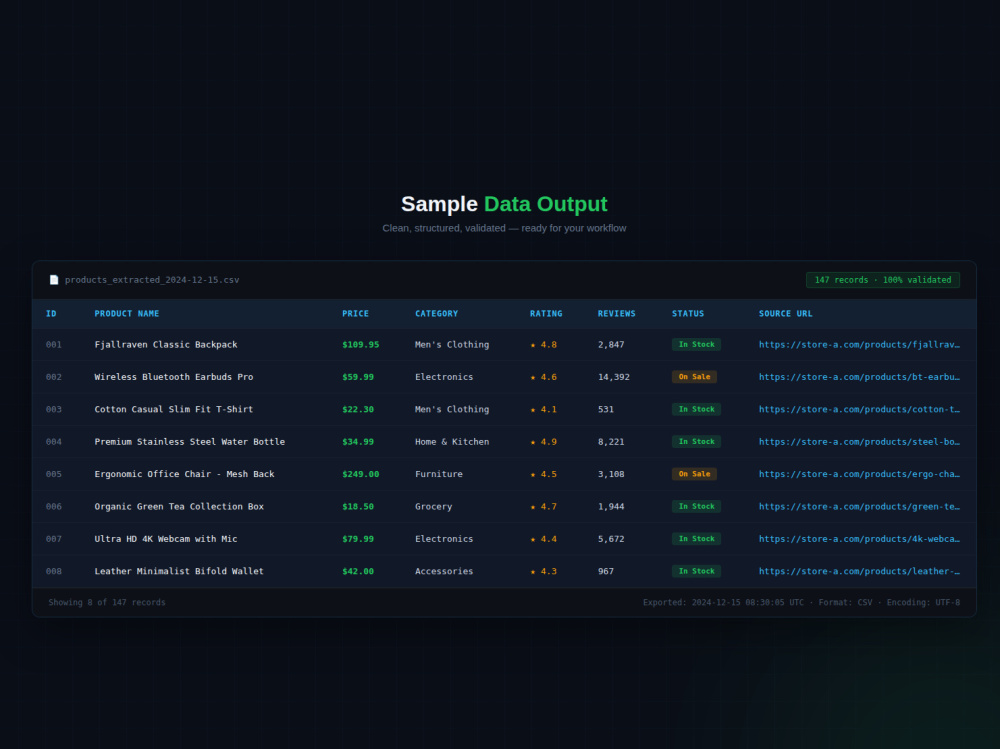Click the 8,221 reviews cell
Viewport: 1000px width, 749px height.
611,441
